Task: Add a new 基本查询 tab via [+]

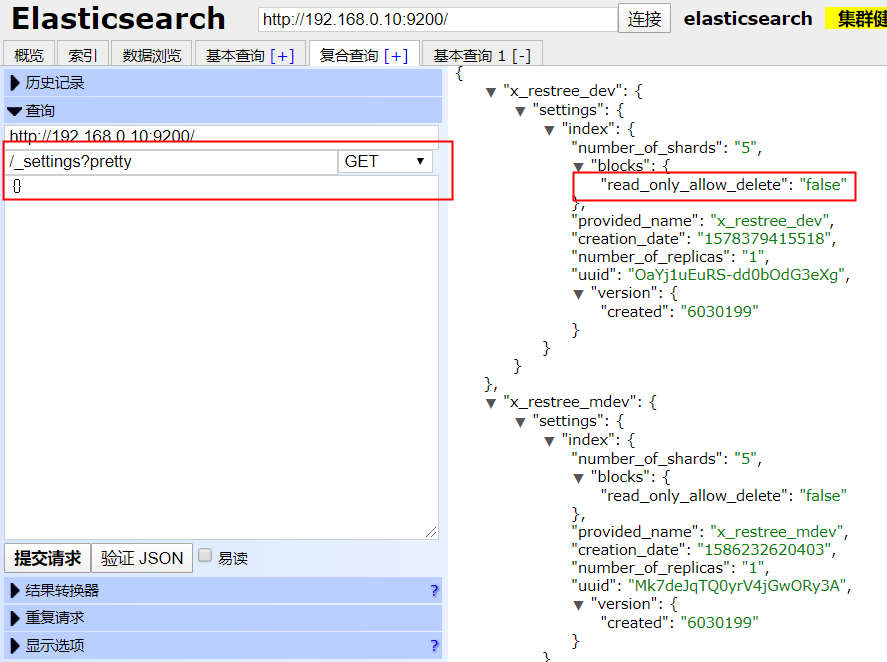Action: (282, 55)
